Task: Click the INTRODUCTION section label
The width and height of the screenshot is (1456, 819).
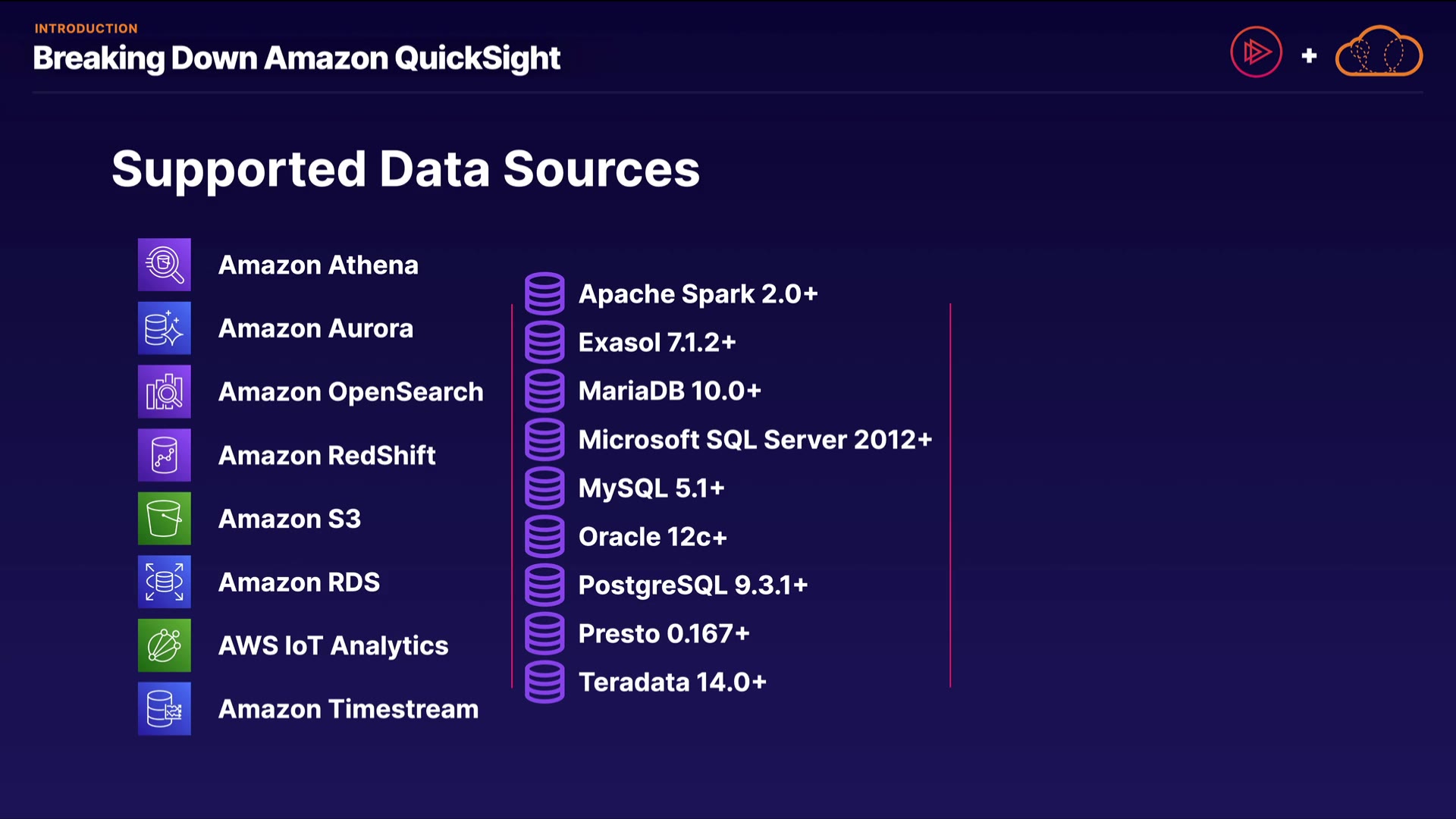Action: click(86, 29)
